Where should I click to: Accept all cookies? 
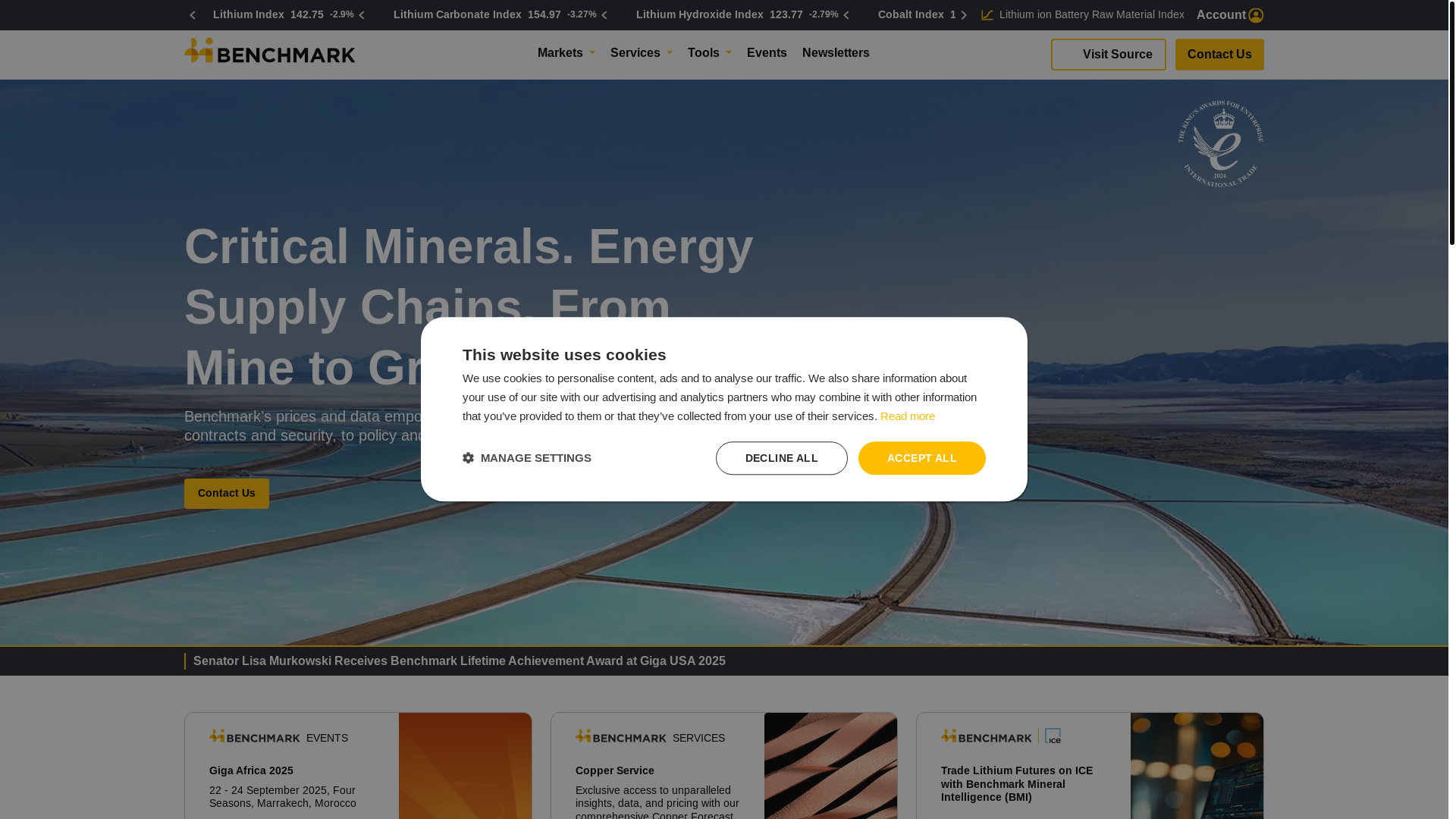921,458
